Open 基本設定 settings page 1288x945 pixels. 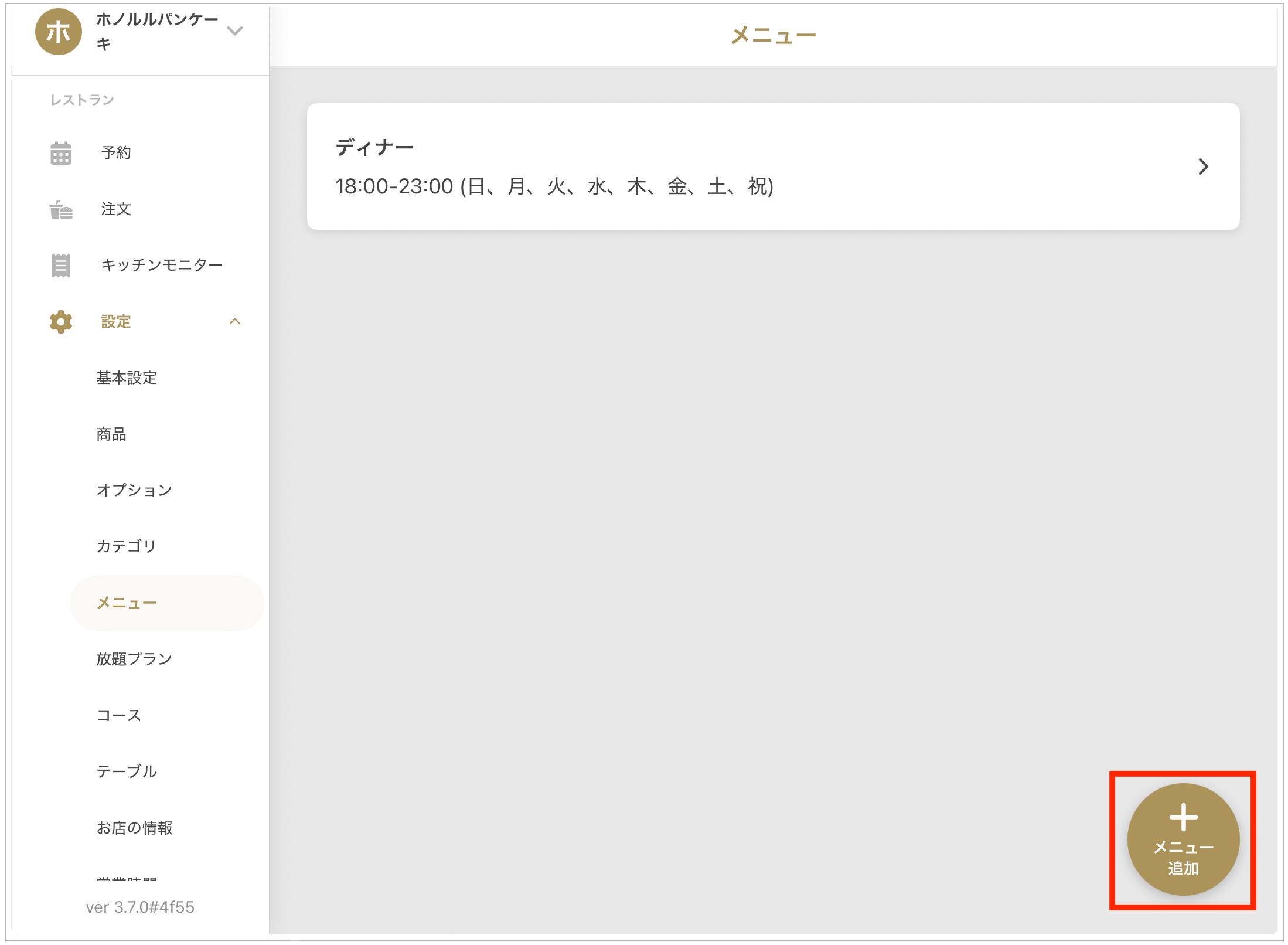(127, 378)
